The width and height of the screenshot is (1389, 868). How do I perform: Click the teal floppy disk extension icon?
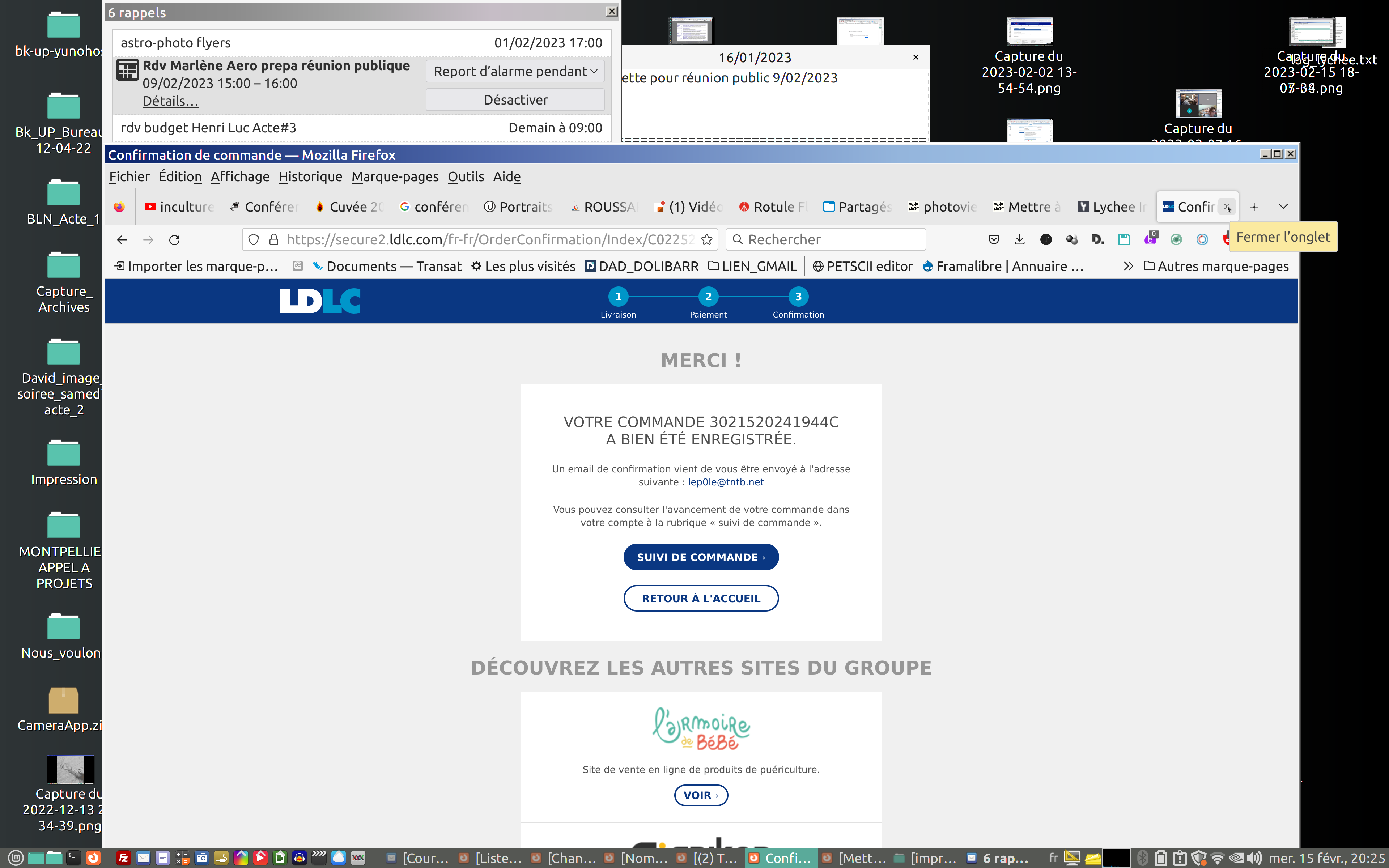(x=1124, y=239)
